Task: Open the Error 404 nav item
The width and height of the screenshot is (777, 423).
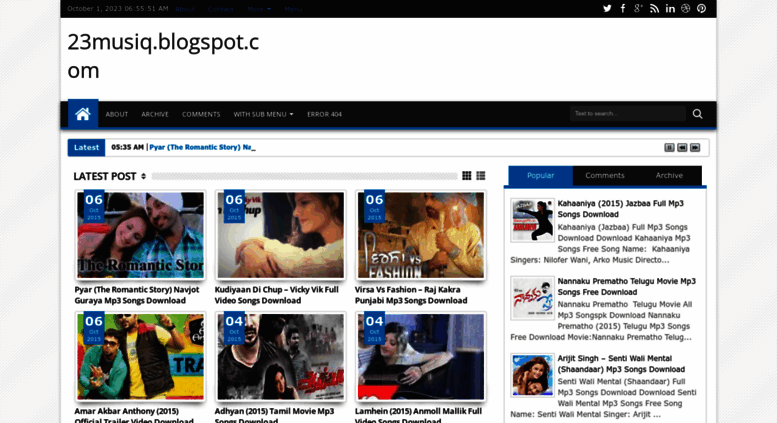Action: point(324,114)
